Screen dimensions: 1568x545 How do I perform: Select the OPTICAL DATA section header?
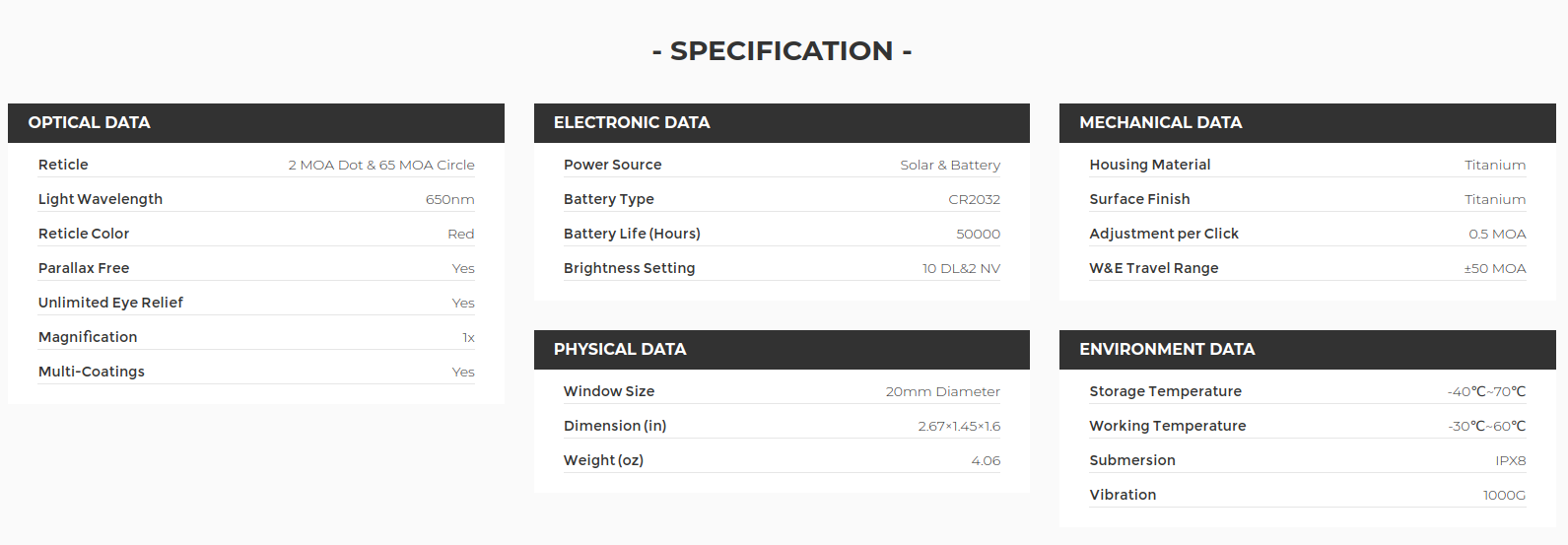pos(256,123)
